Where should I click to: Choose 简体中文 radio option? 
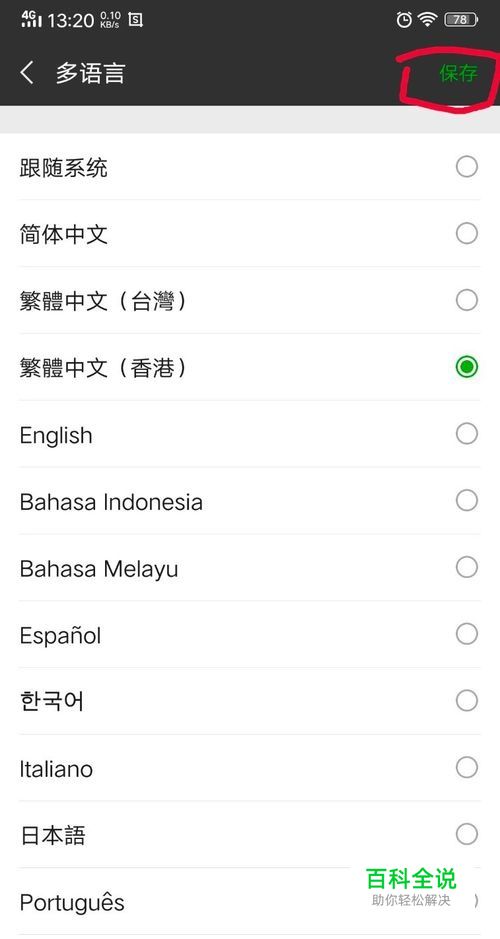[467, 233]
